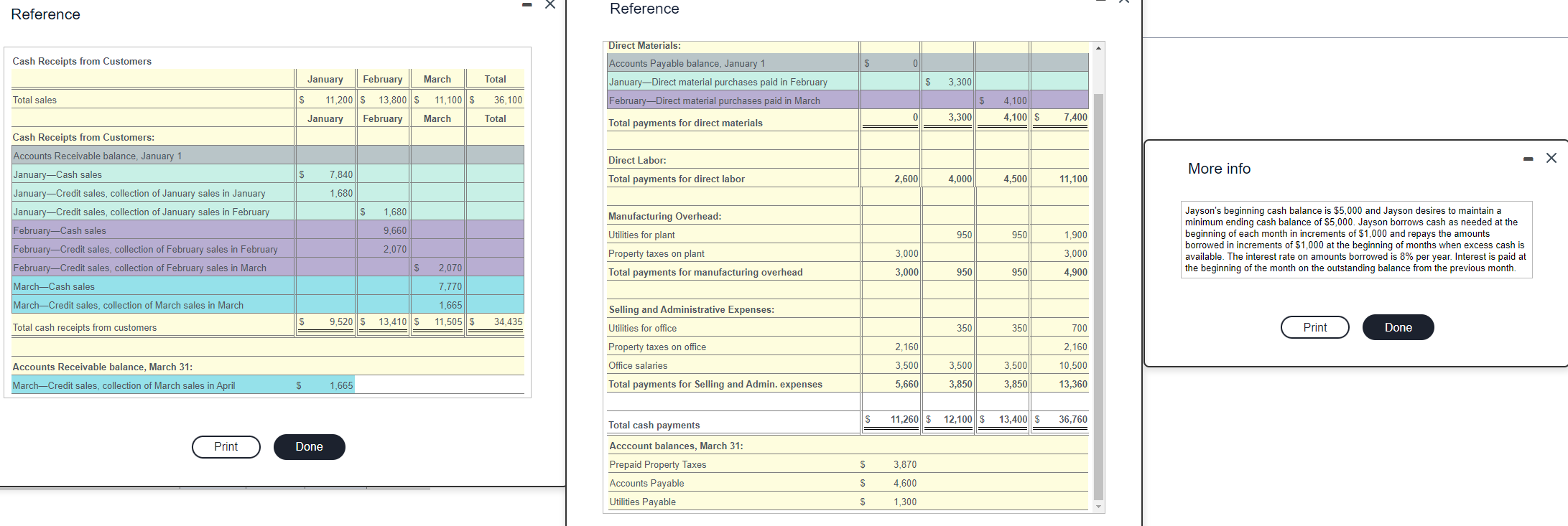Select Total payments for direct labor label
The height and width of the screenshot is (526, 1568).
pyautogui.click(x=676, y=179)
